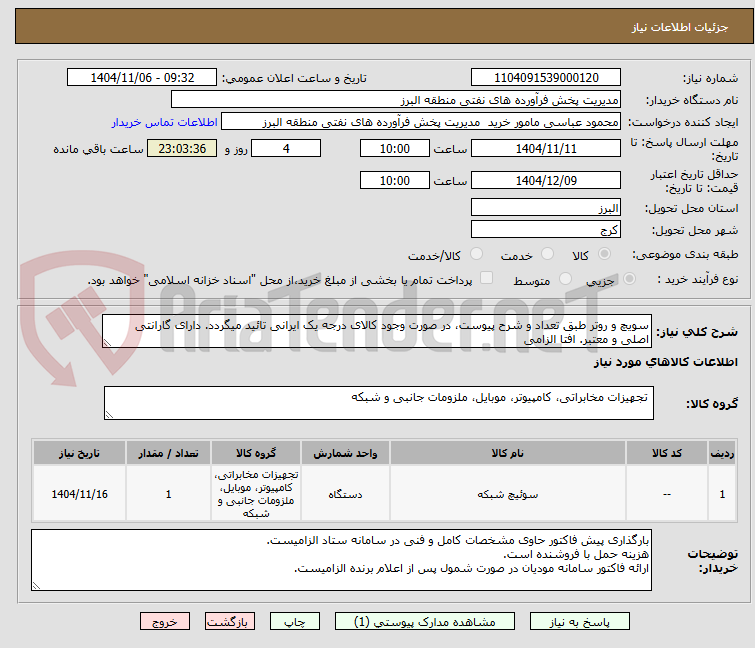Click the response deadline time 10:00 field
This screenshot has width=755, height=648.
click(x=395, y=148)
